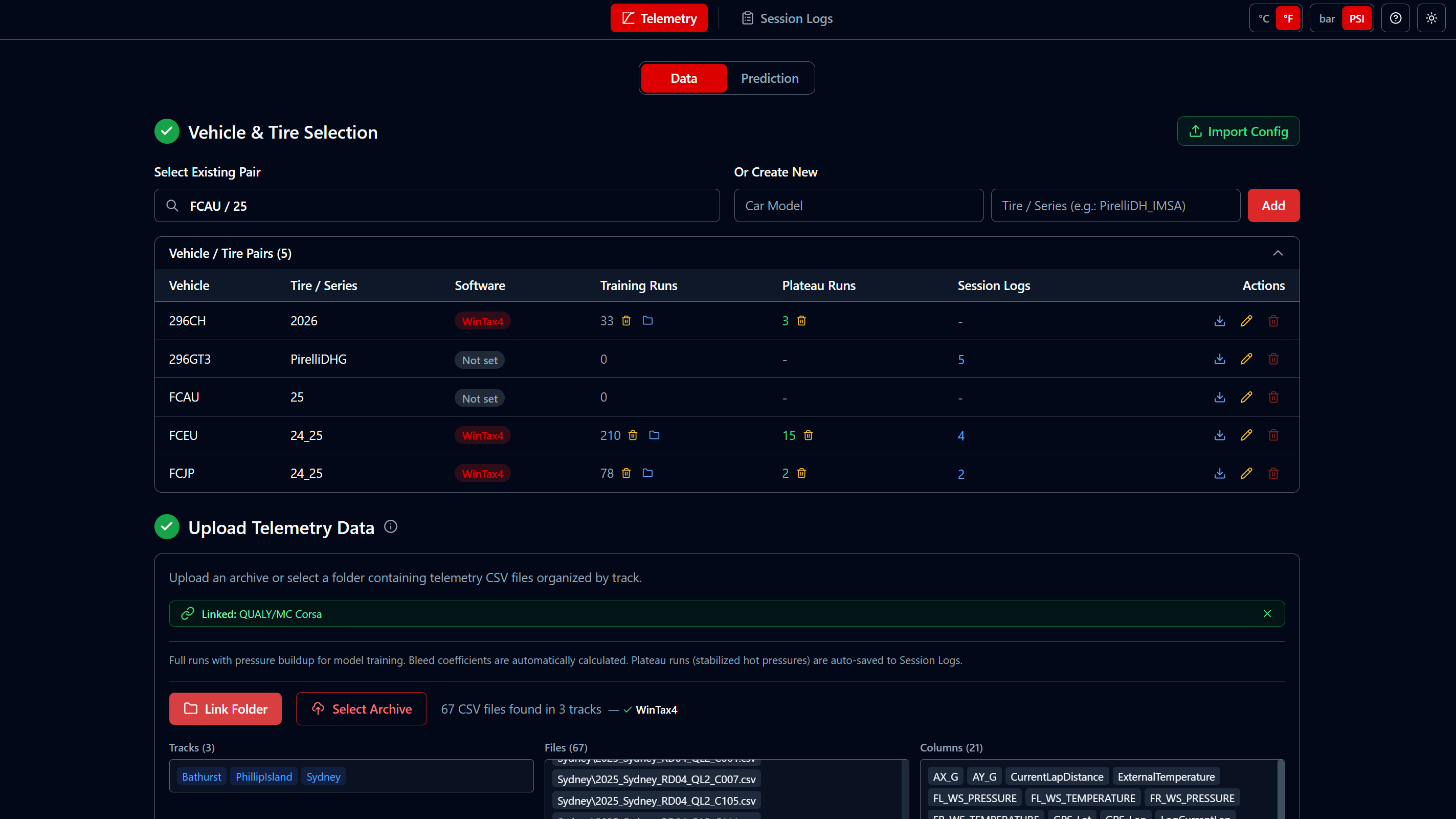Click the AX_G column chip
The image size is (1456, 819).
(945, 777)
